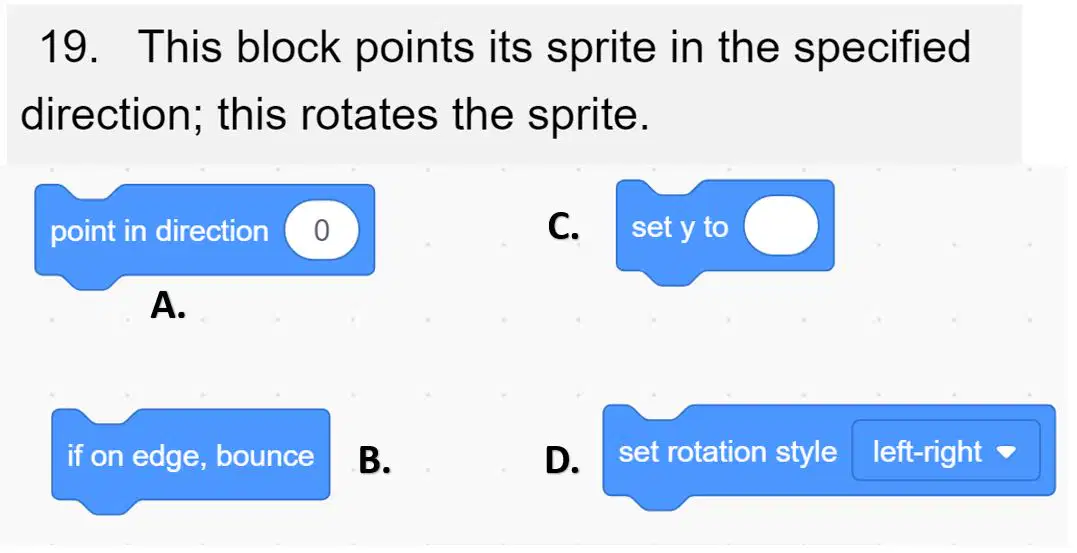
Task: Click the dropdown arrow next to left-right
Action: pos(1006,453)
